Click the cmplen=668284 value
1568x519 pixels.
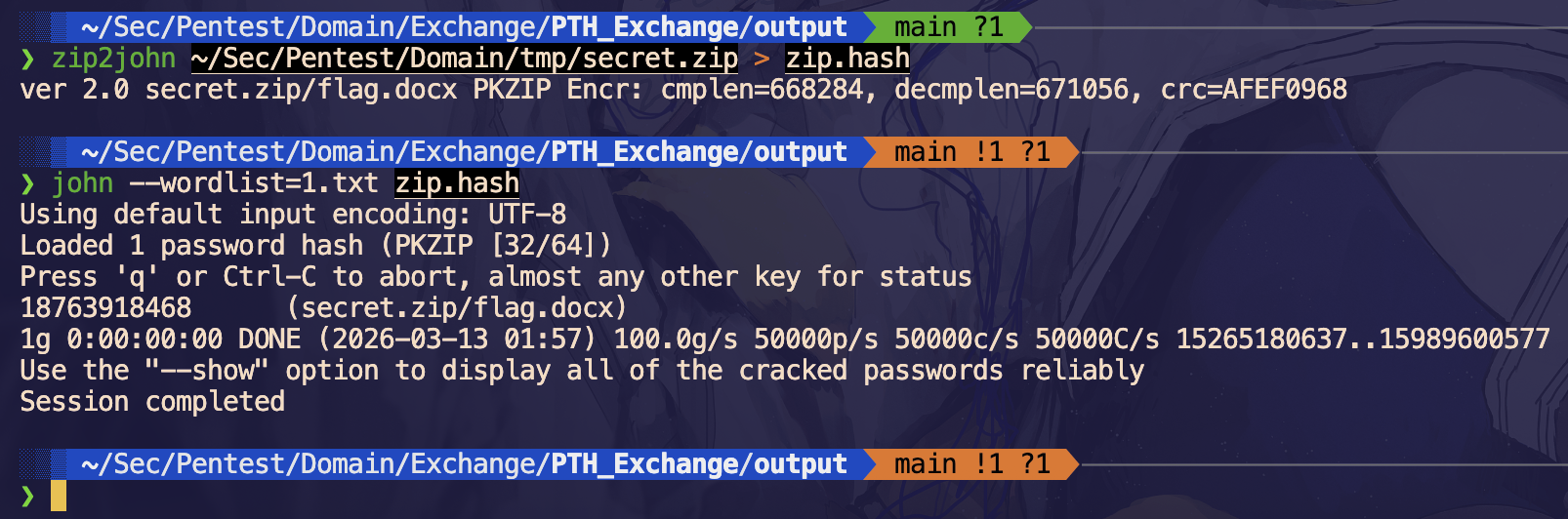[x=762, y=90]
